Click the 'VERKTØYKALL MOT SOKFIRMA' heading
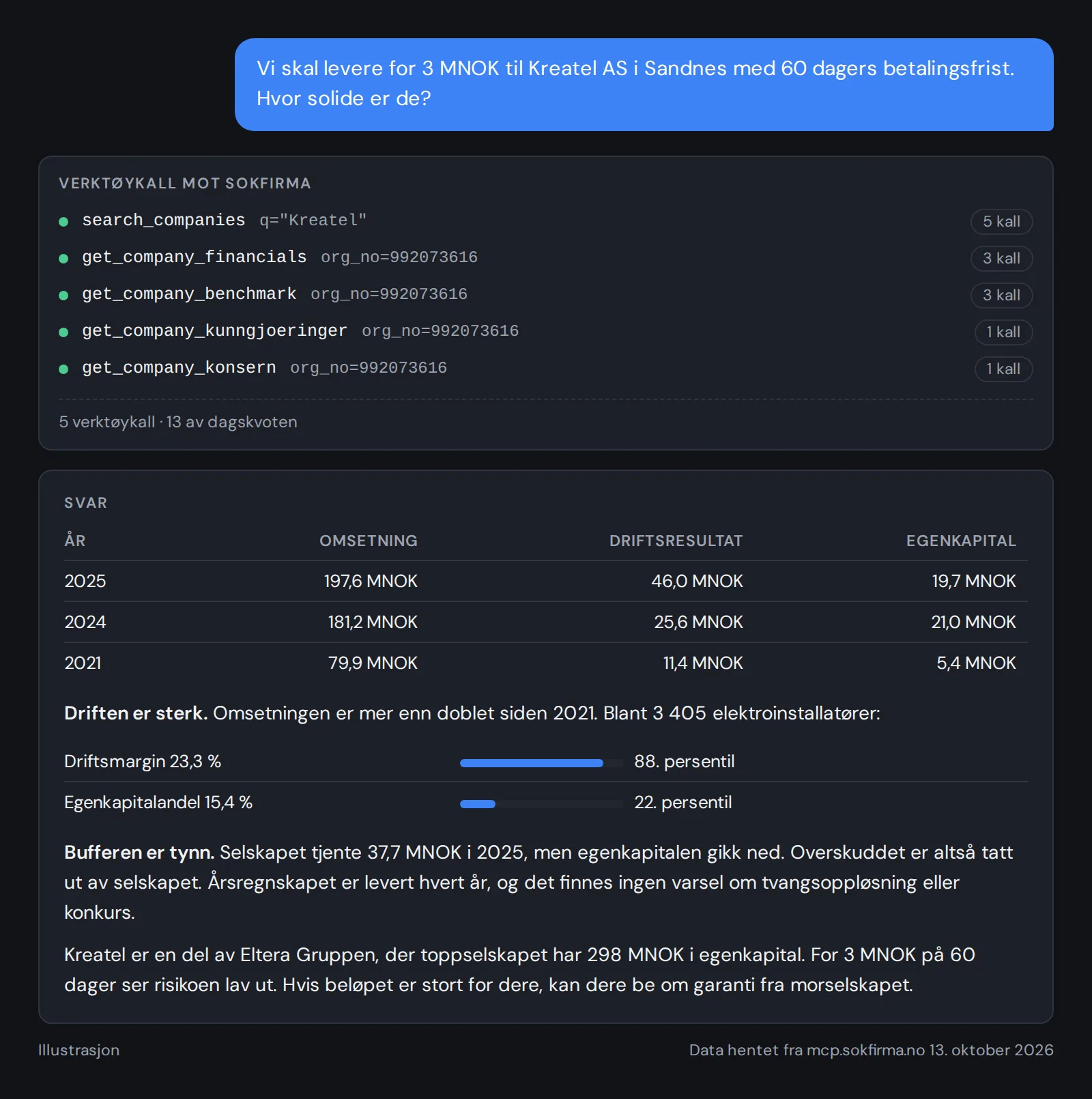 tap(185, 184)
